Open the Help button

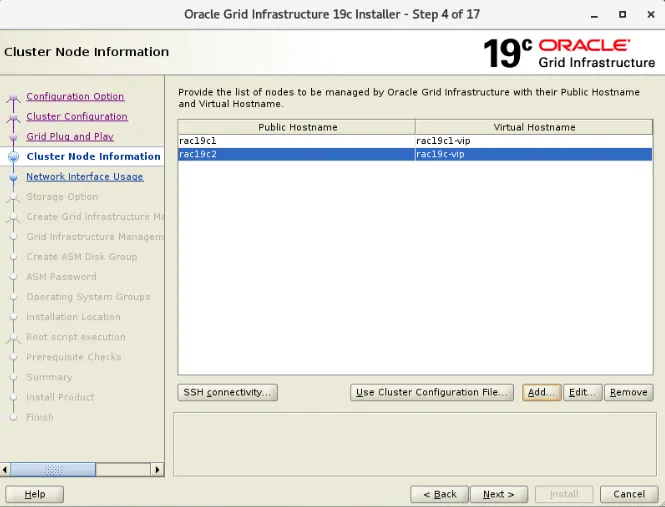[35, 494]
